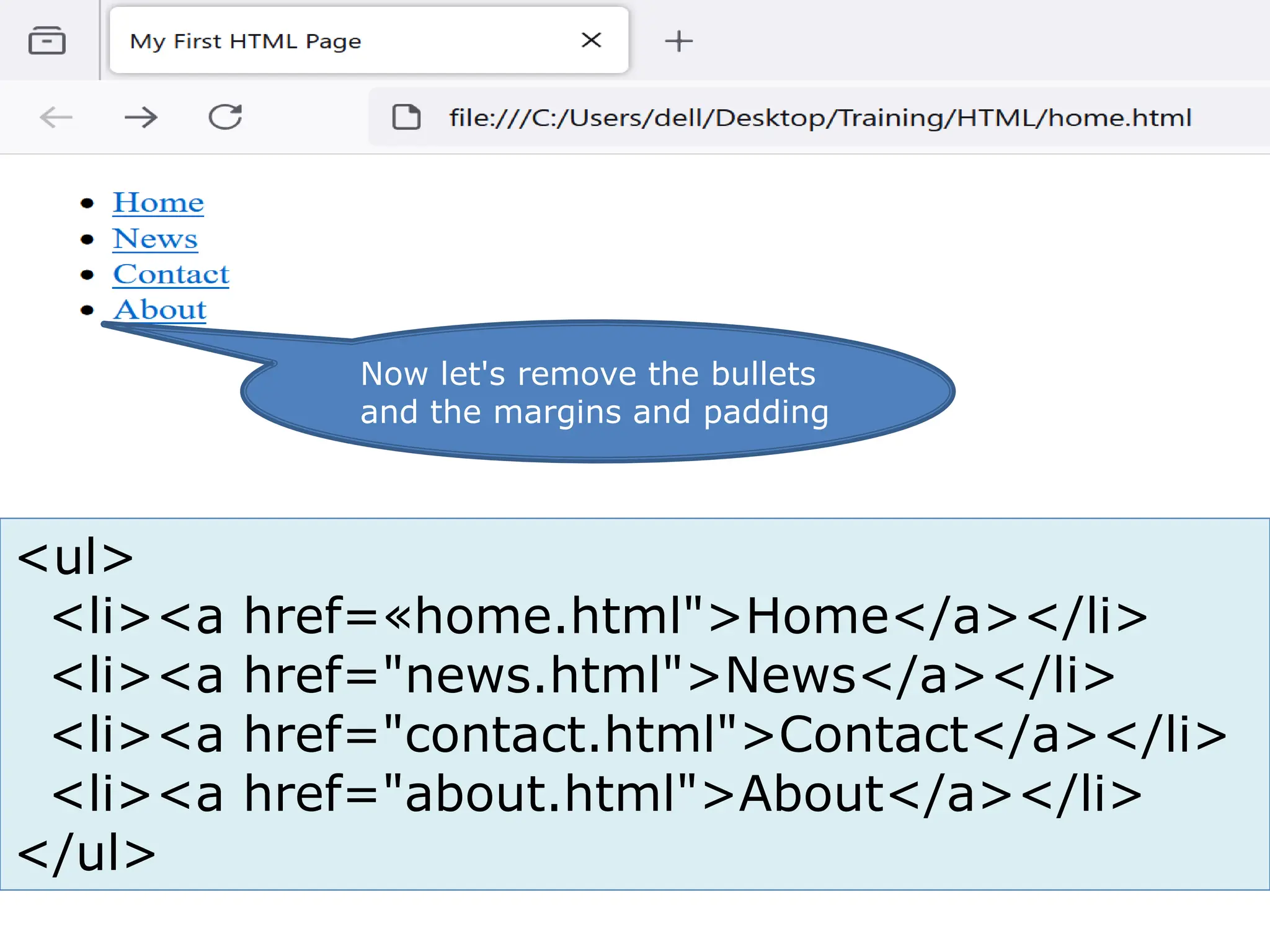
Task: Reload the page with refresh icon
Action: 225,117
